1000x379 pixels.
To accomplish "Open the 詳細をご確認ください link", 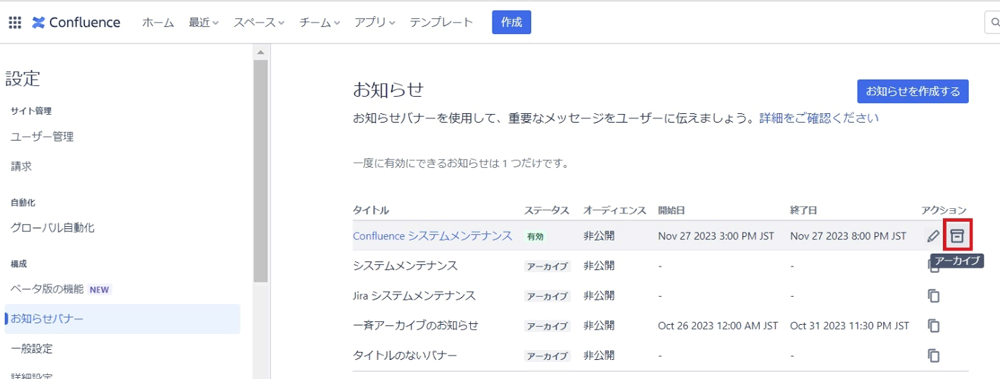I will 819,118.
